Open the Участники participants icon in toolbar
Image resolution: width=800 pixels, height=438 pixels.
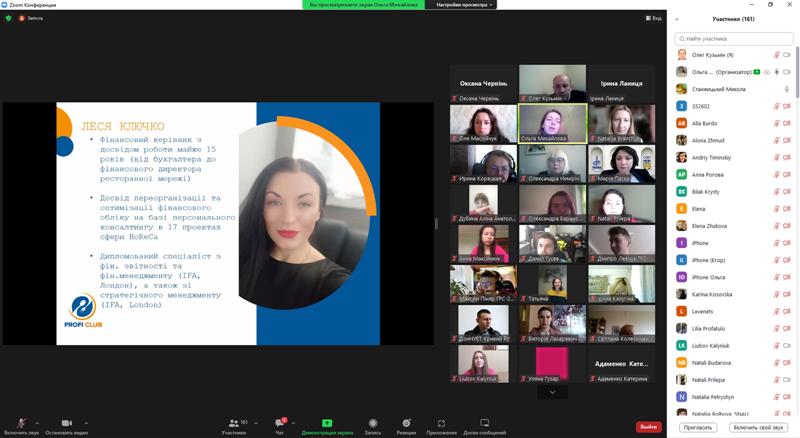pos(234,423)
